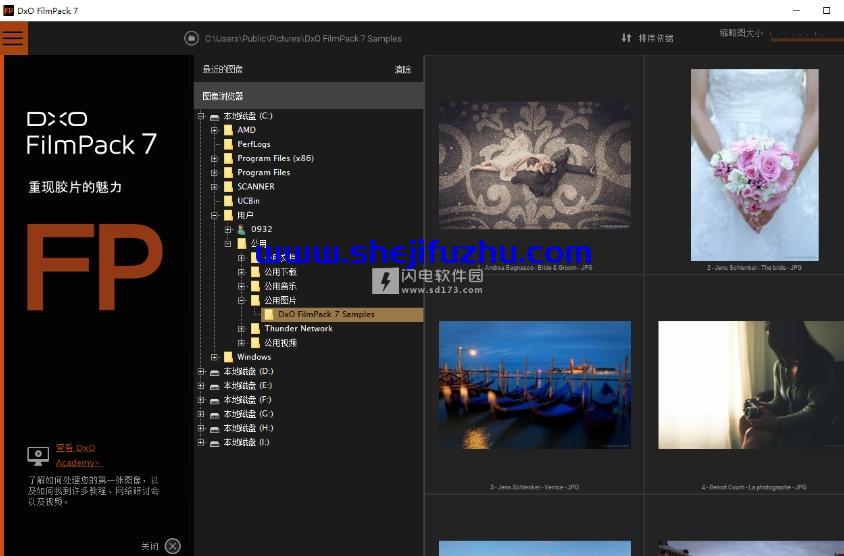Select the Thunder Network folder

pos(298,328)
